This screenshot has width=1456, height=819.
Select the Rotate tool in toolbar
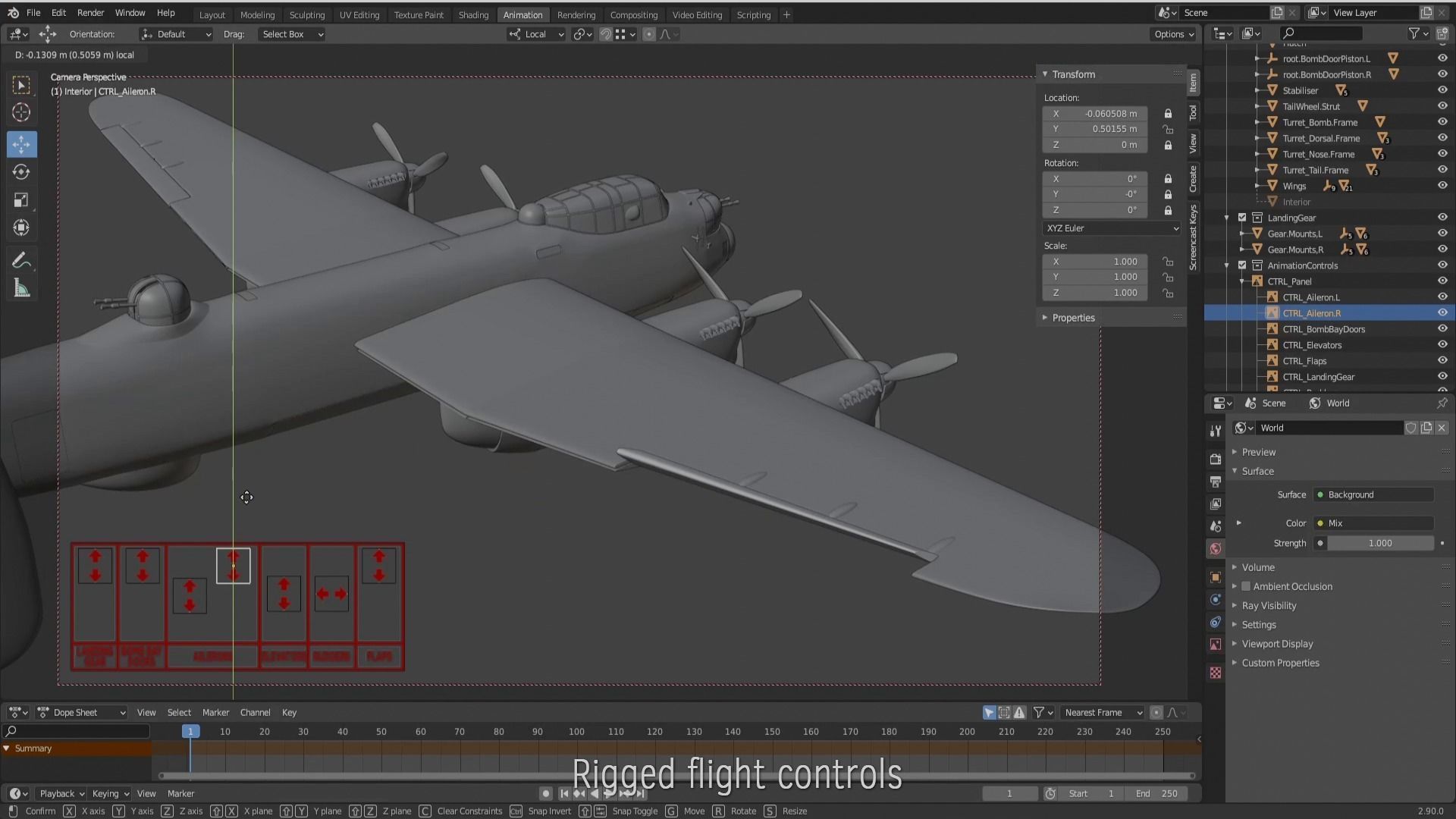[x=21, y=172]
